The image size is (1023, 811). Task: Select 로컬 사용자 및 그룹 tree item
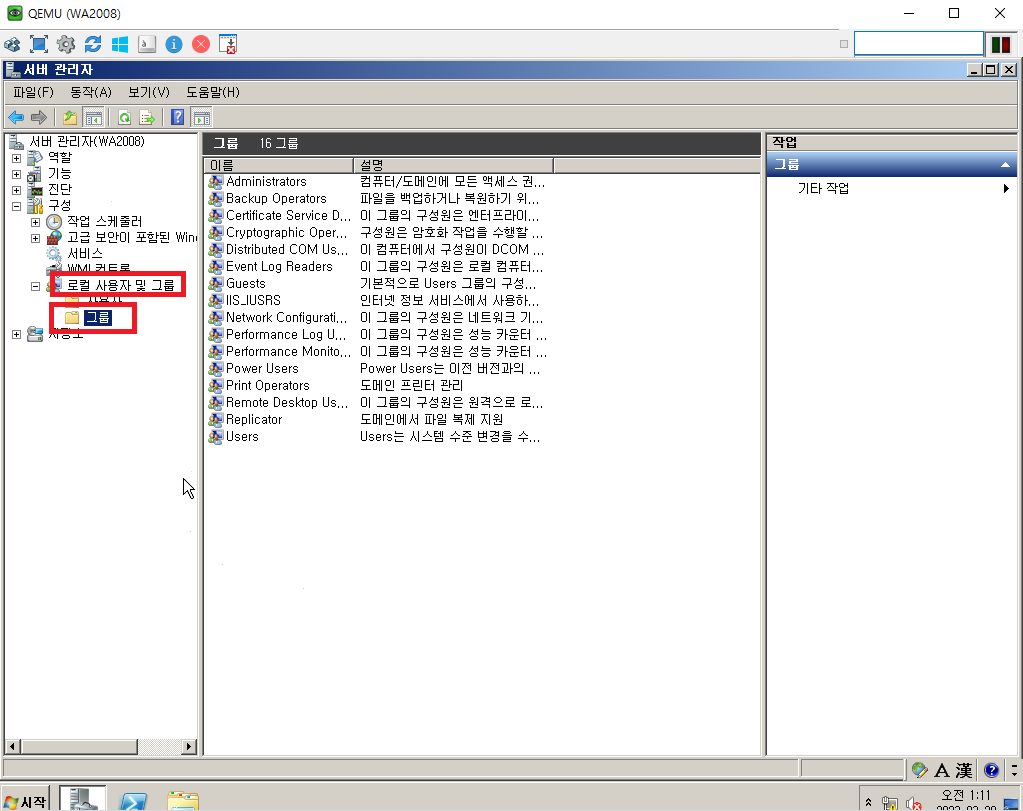tap(121, 285)
